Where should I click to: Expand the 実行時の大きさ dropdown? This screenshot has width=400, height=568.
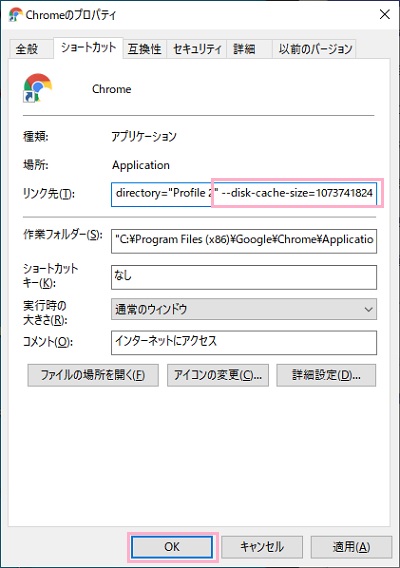[244, 309]
